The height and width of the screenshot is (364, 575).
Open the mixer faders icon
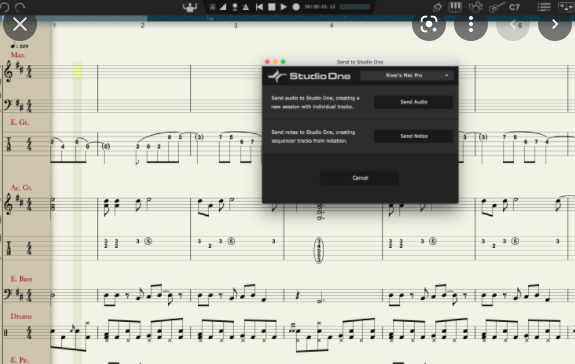pos(566,7)
